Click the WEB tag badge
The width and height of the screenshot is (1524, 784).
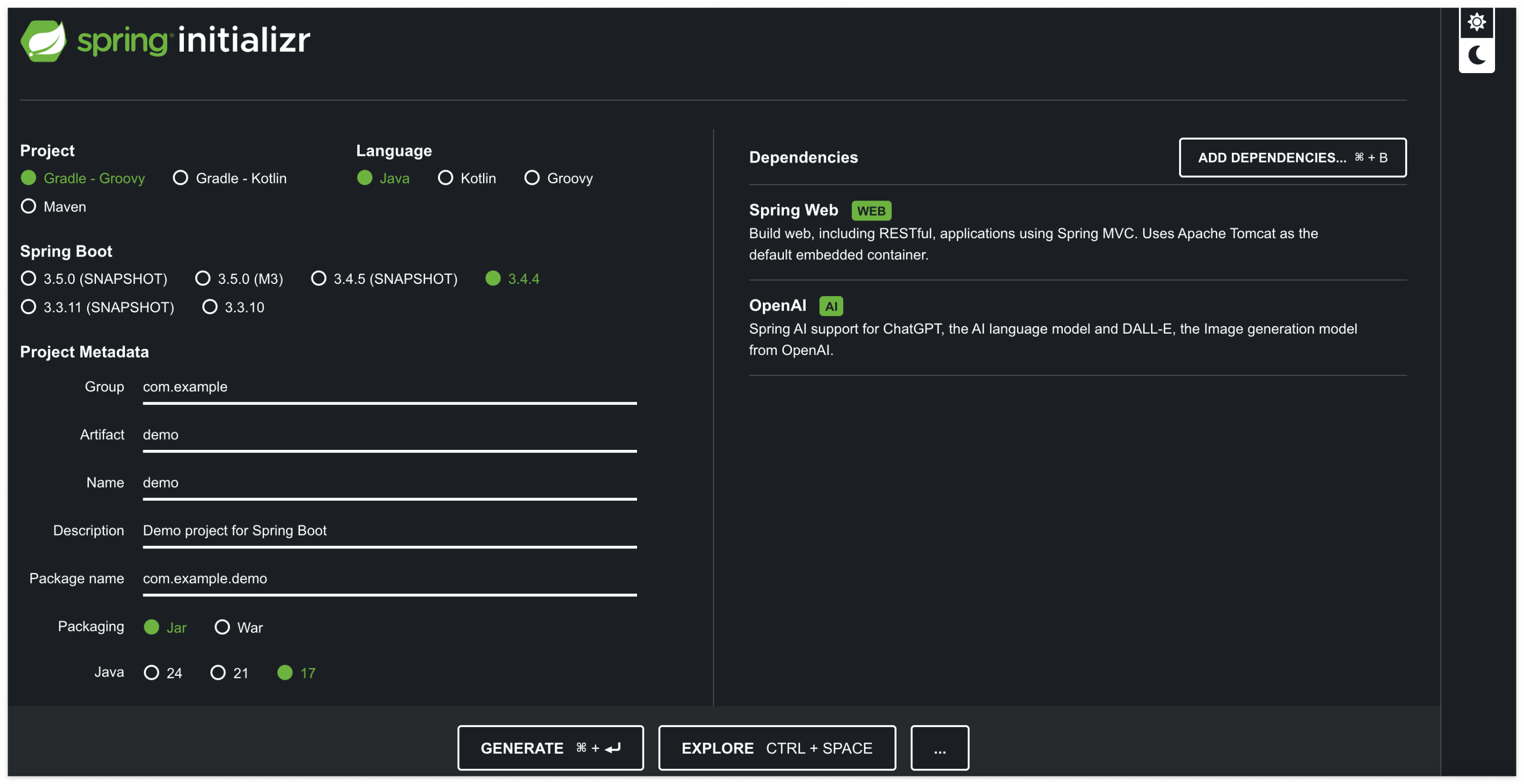pos(871,211)
